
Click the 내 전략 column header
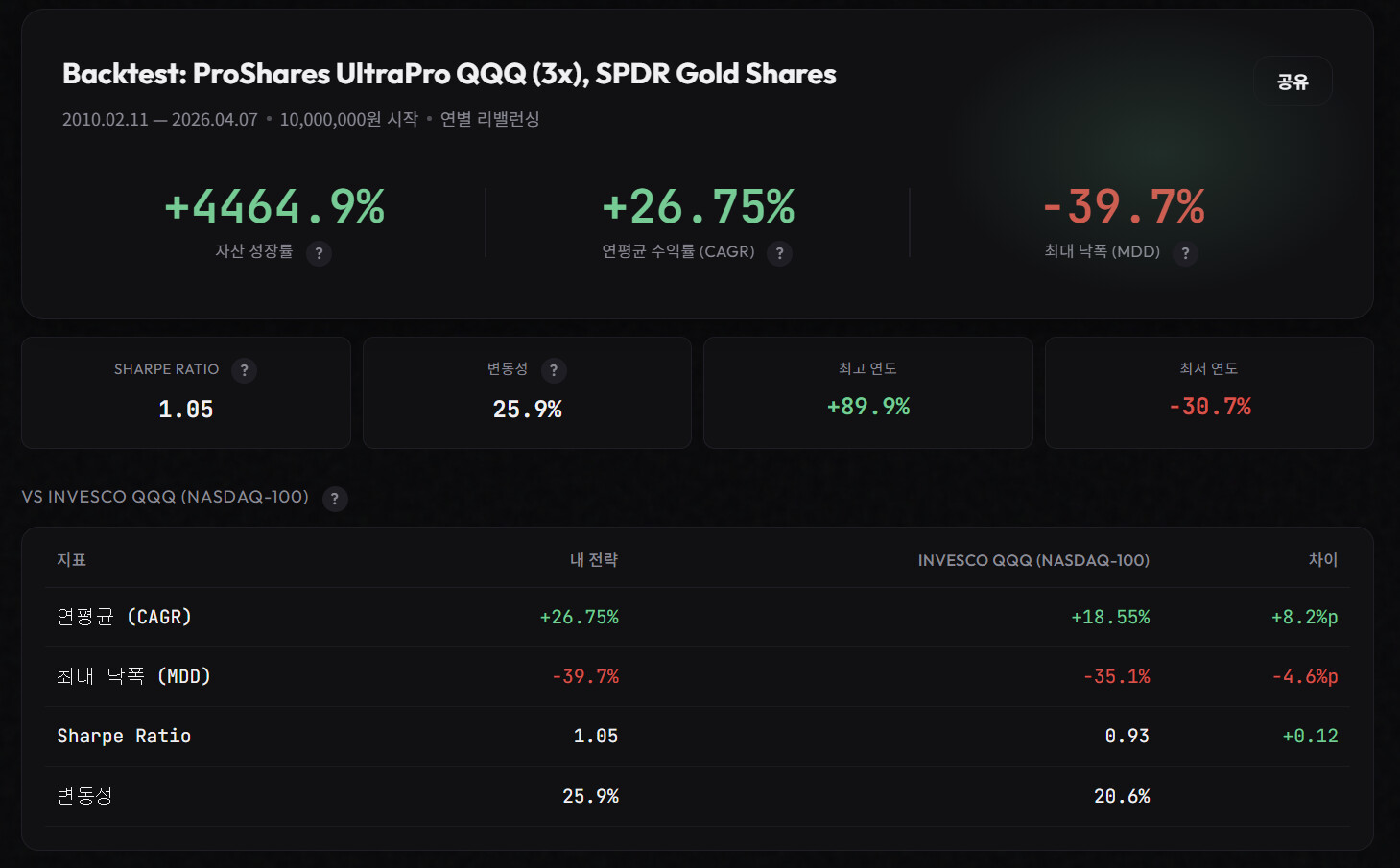[593, 560]
